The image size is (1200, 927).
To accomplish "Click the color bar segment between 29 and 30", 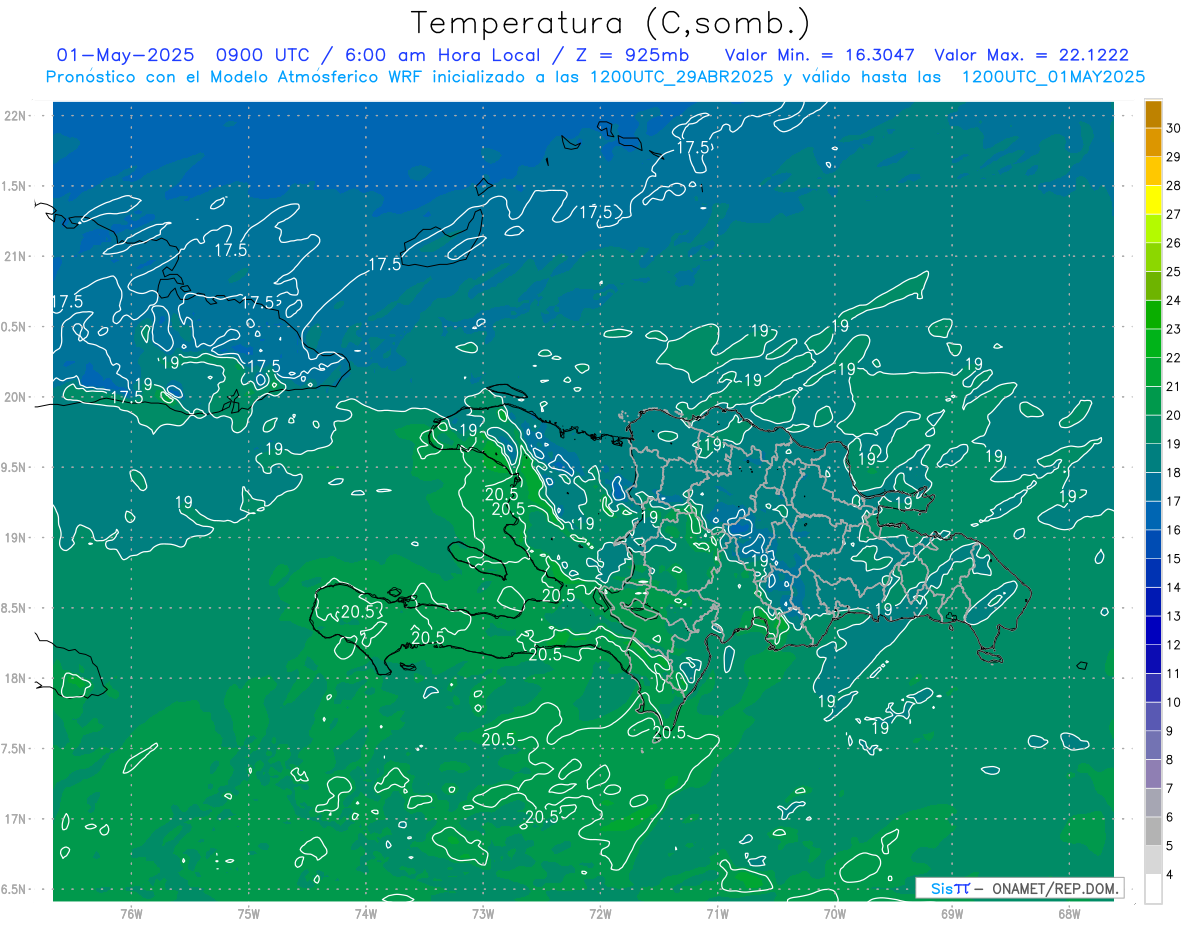I will click(1153, 143).
